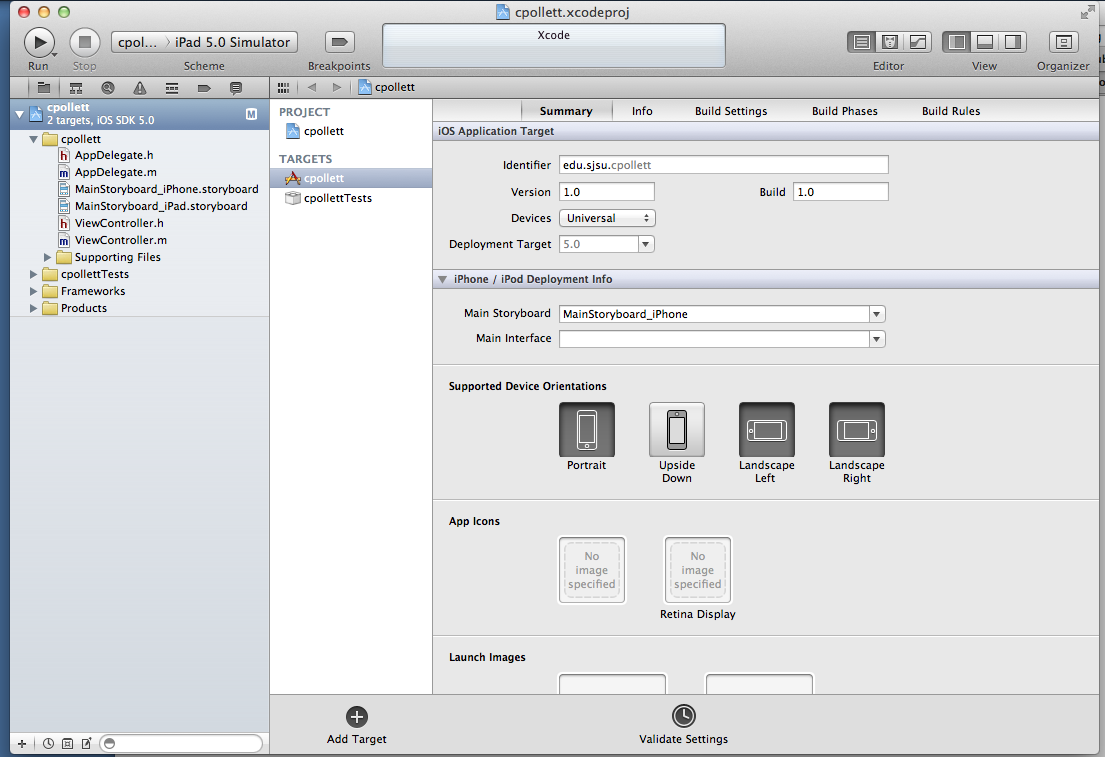Select the cpollett target
This screenshot has height=757, width=1105.
pyautogui.click(x=351, y=178)
